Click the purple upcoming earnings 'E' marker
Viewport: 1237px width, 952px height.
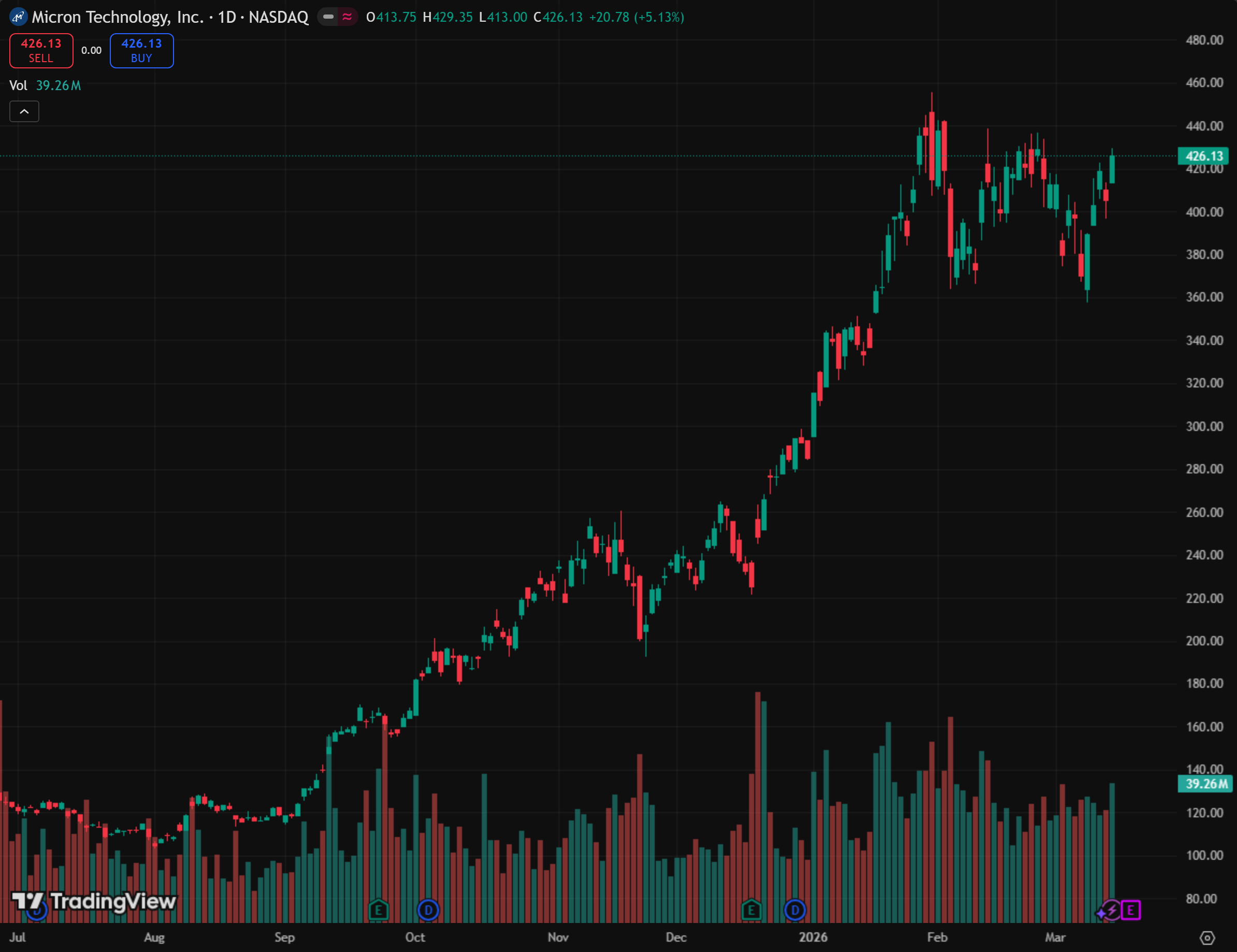[1130, 910]
